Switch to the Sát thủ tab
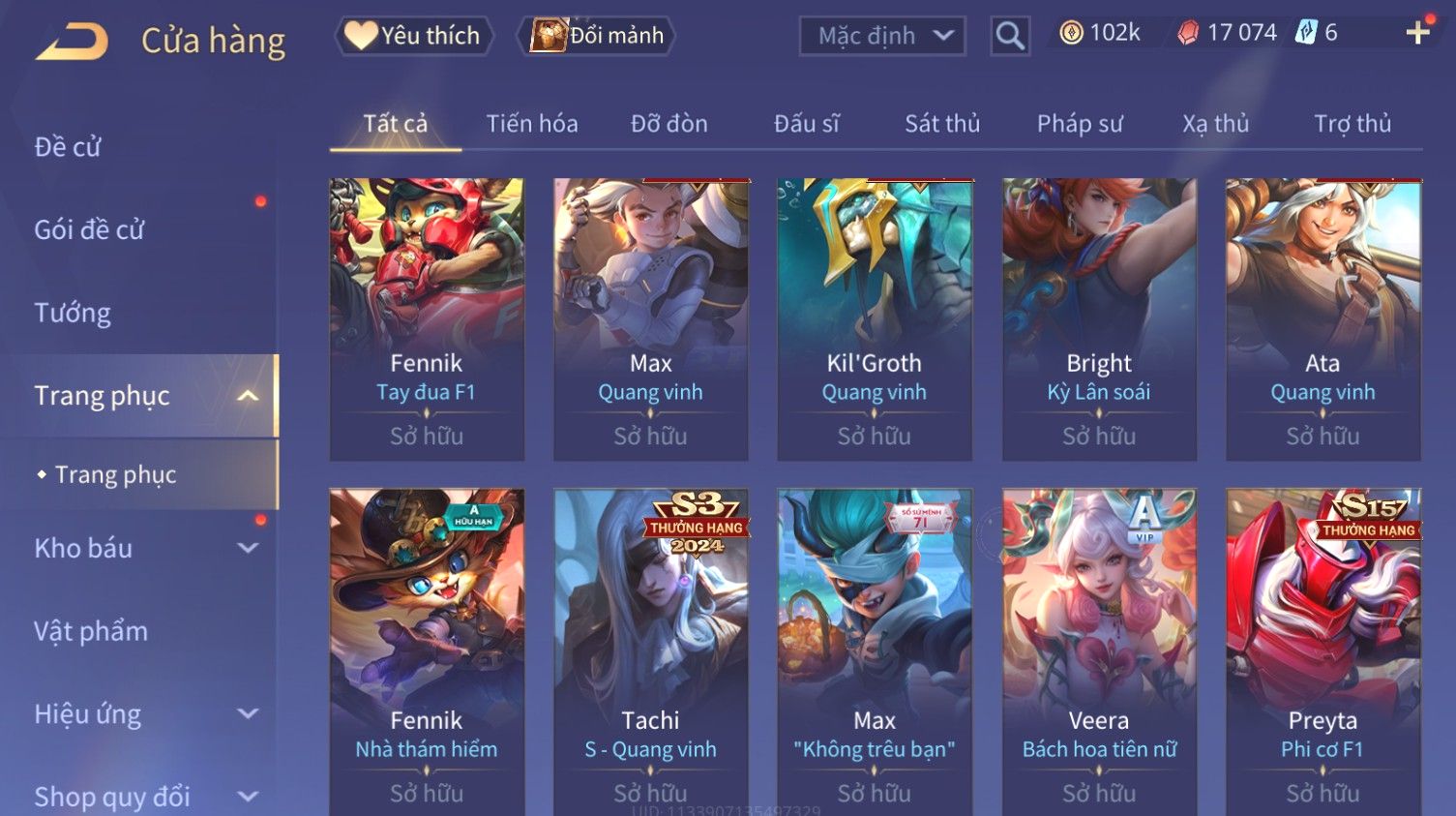Screen dimensions: 1456x816 click(942, 124)
